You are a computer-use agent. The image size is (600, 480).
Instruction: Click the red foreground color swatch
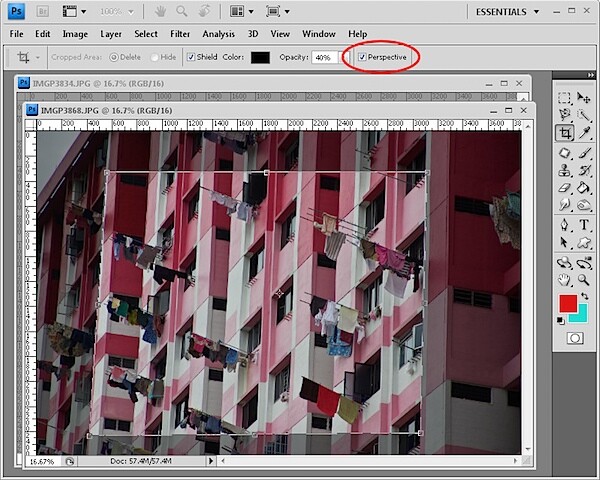(568, 304)
